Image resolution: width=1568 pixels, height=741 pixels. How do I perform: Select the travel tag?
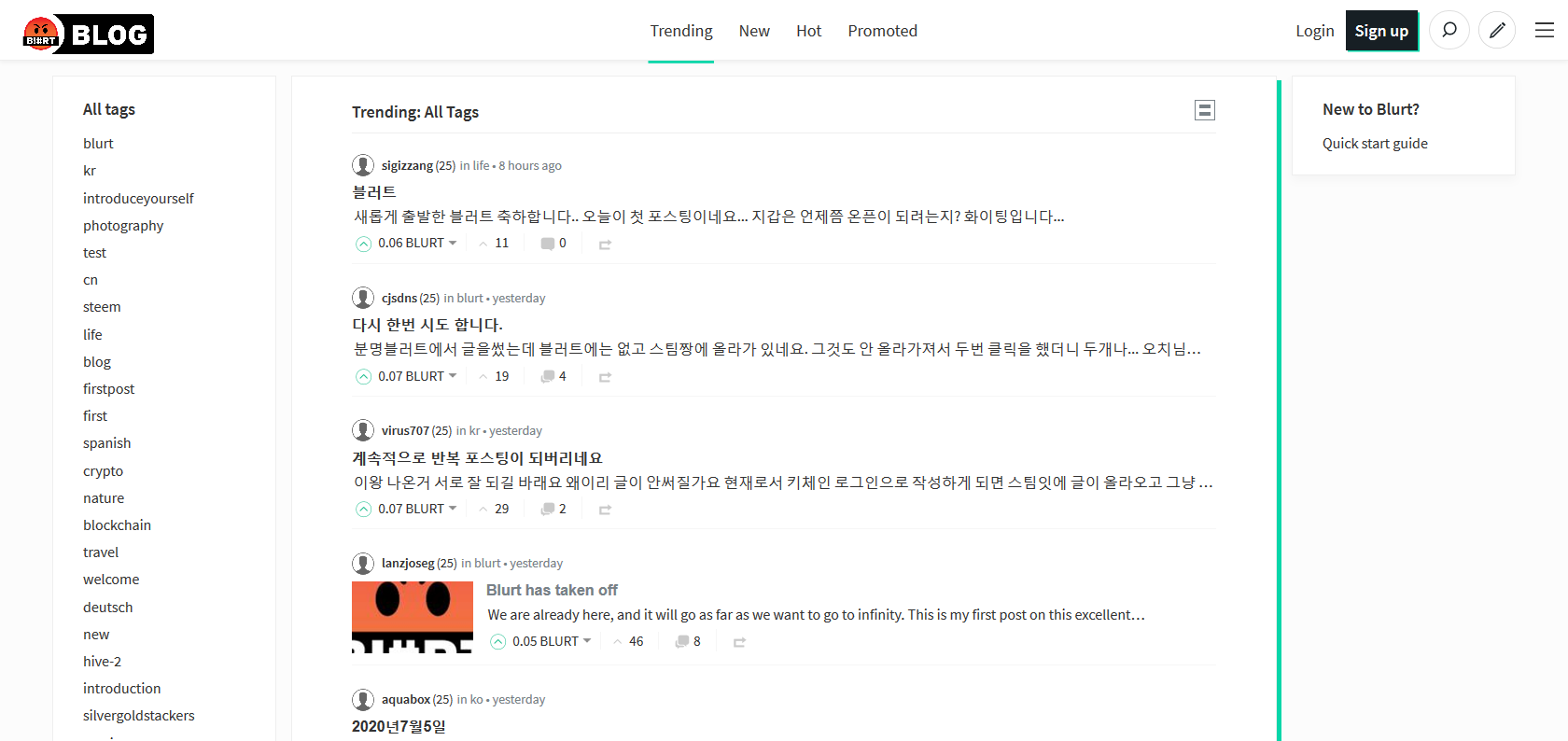click(x=101, y=552)
